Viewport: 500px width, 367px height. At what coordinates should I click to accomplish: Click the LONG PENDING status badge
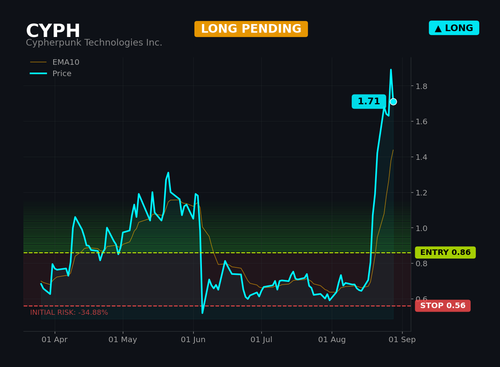pyautogui.click(x=251, y=29)
